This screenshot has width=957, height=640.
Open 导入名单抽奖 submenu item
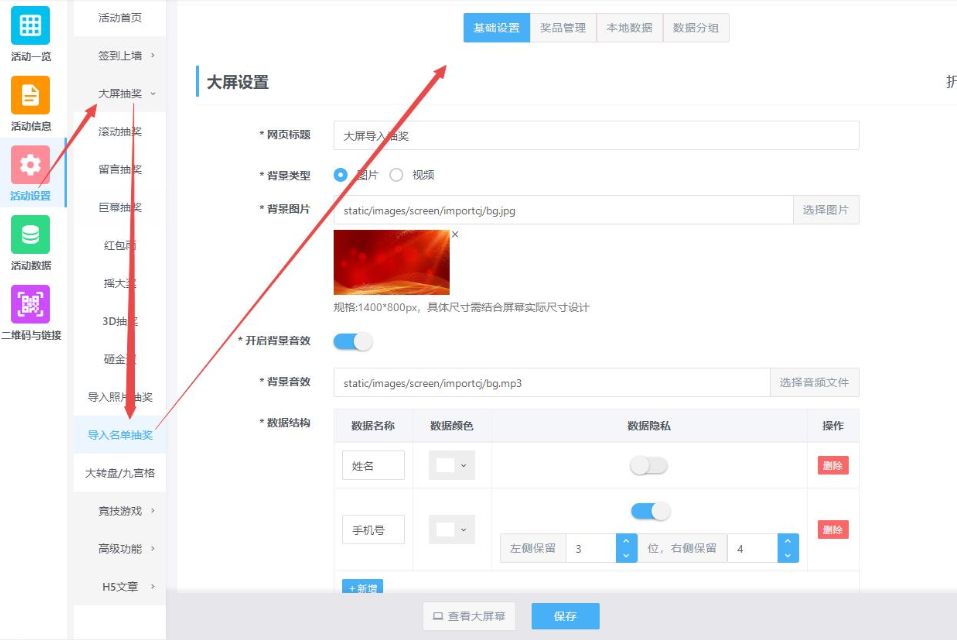coord(120,435)
